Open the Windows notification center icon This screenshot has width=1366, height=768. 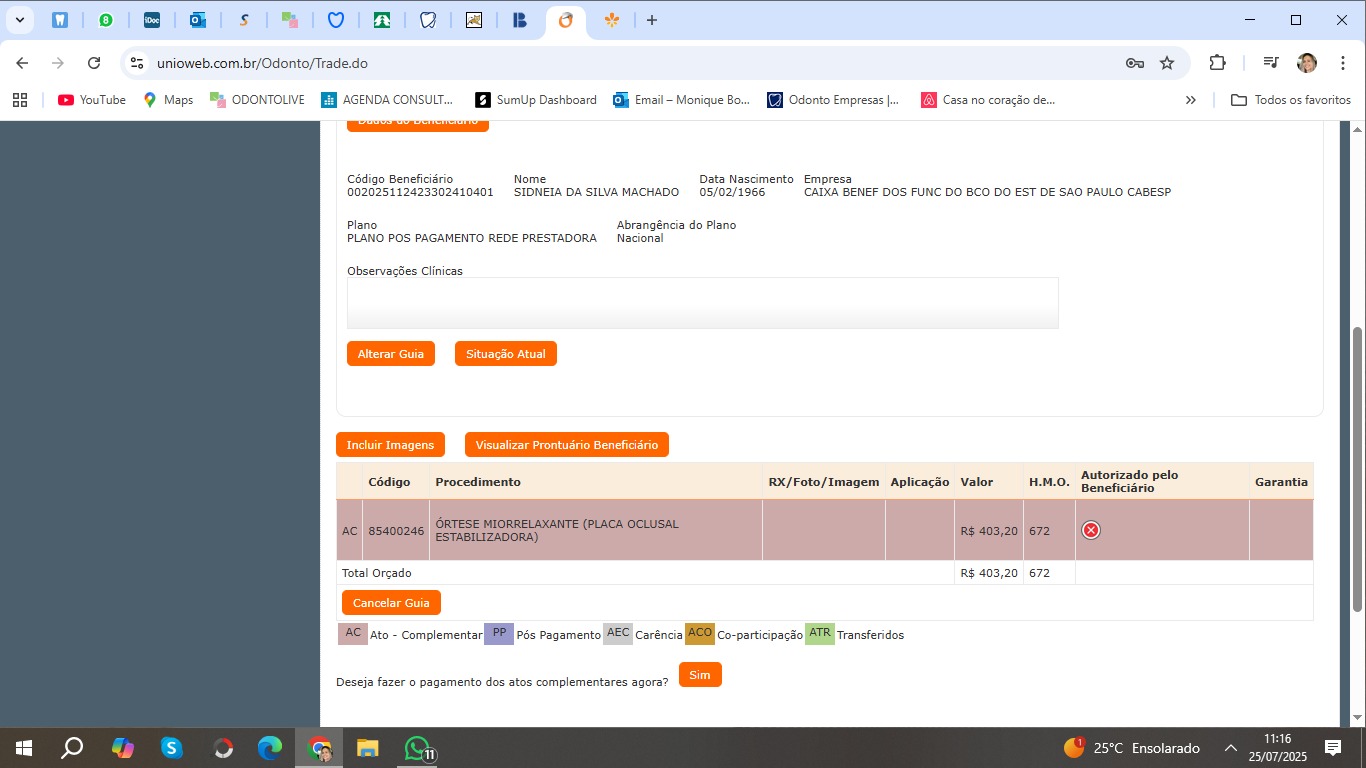[x=1333, y=748]
